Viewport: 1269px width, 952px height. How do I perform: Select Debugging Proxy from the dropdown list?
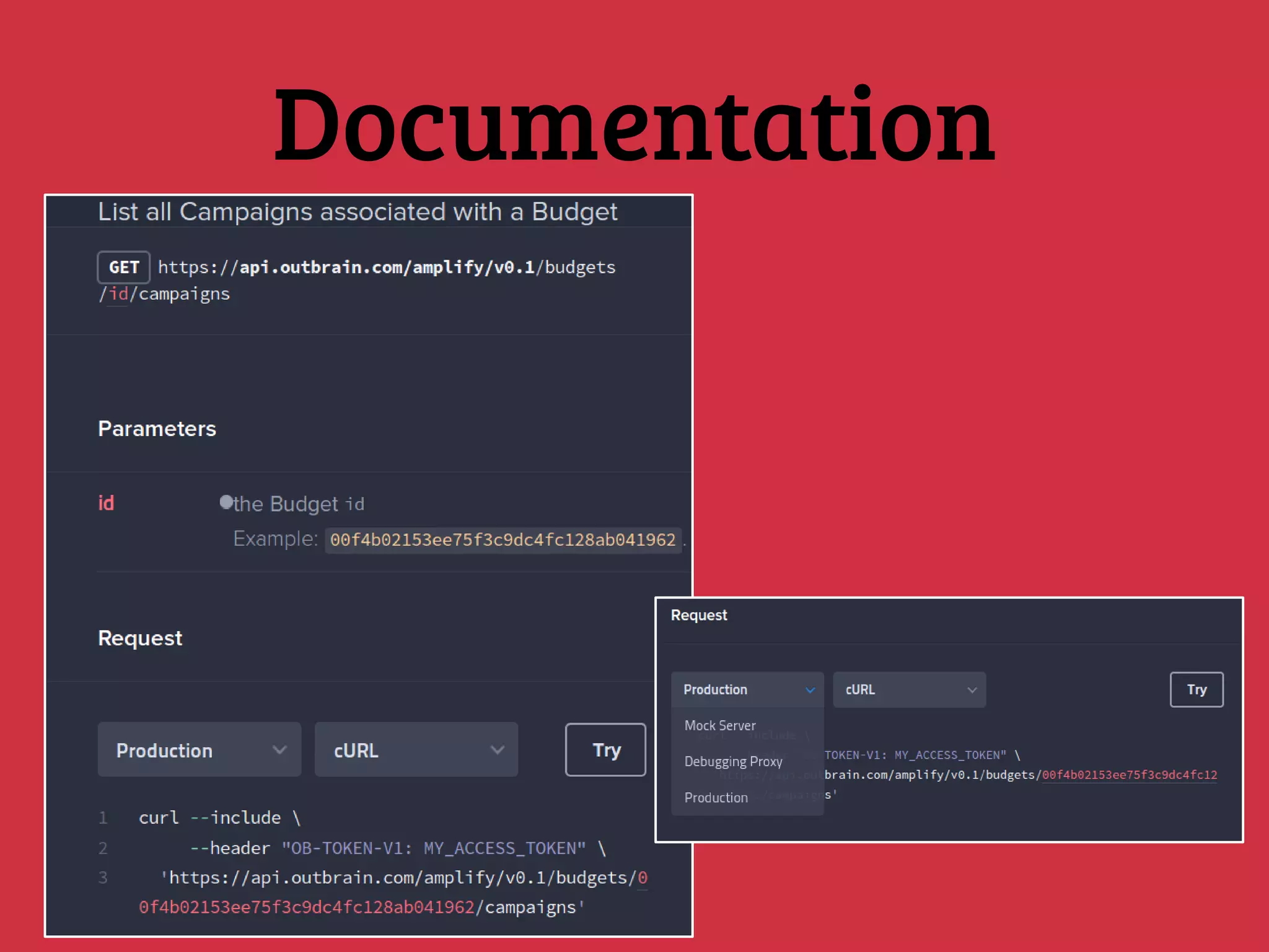pyautogui.click(x=733, y=761)
